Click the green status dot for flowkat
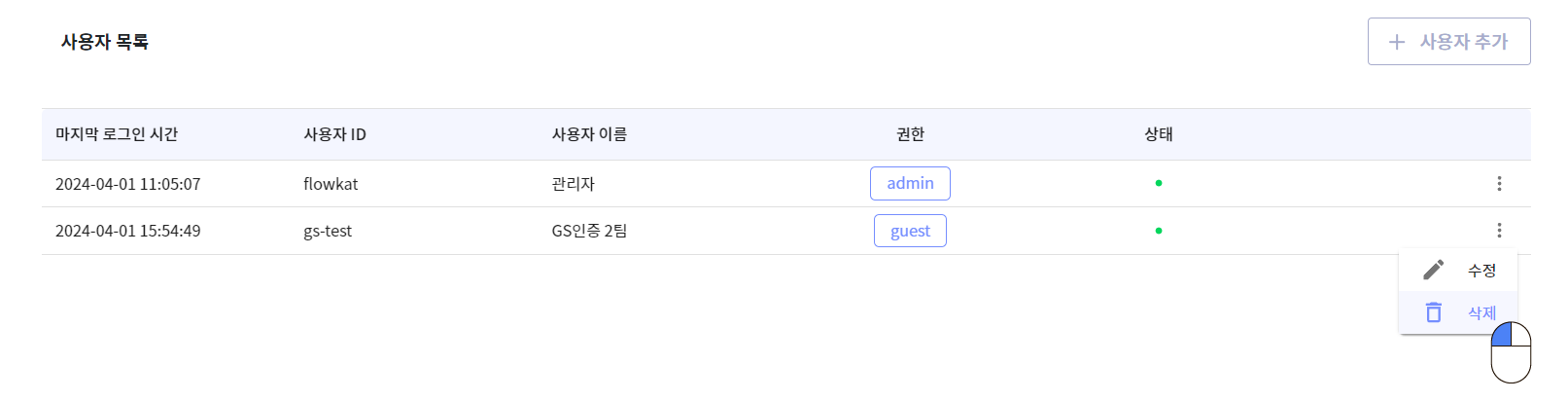The image size is (1568, 401). pyautogui.click(x=1159, y=183)
